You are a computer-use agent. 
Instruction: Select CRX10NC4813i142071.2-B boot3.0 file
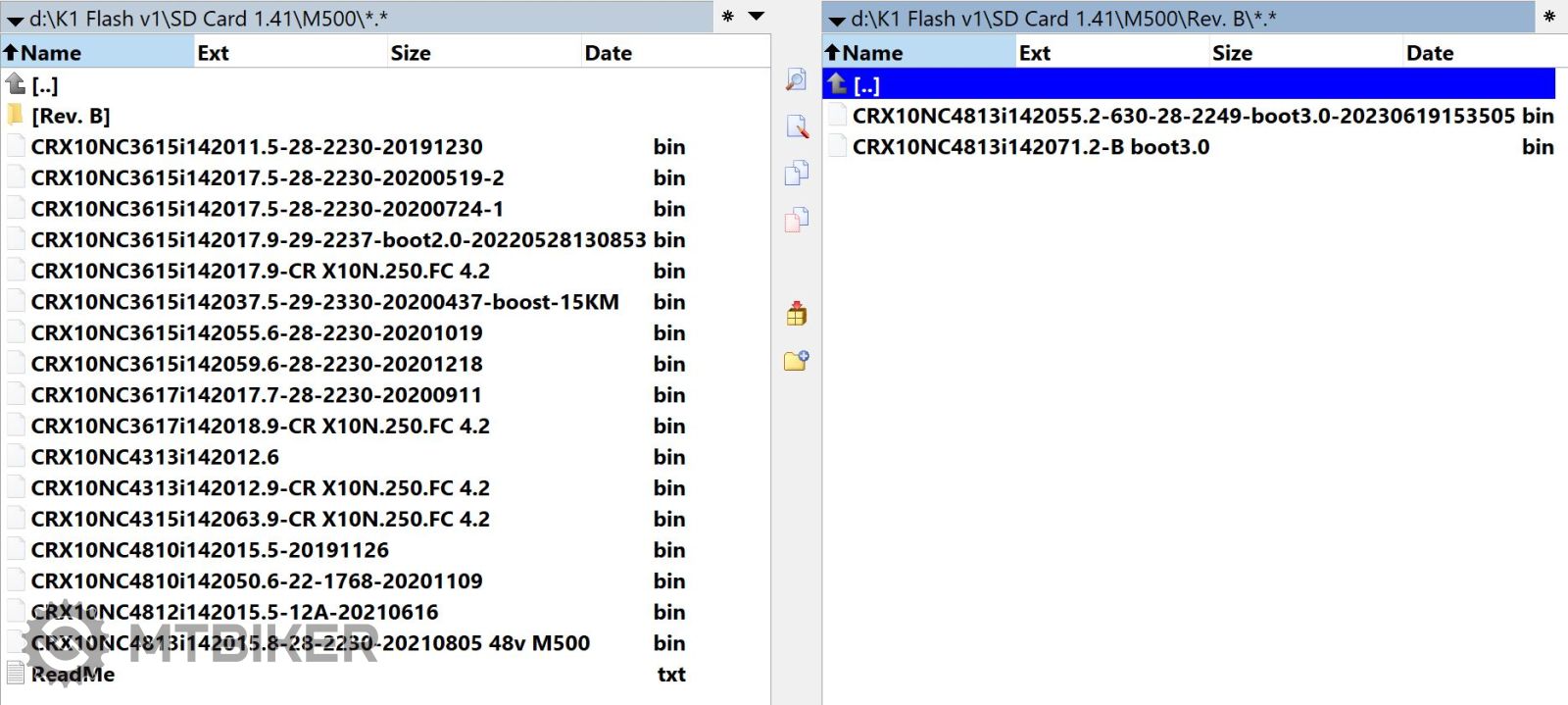coord(1030,147)
